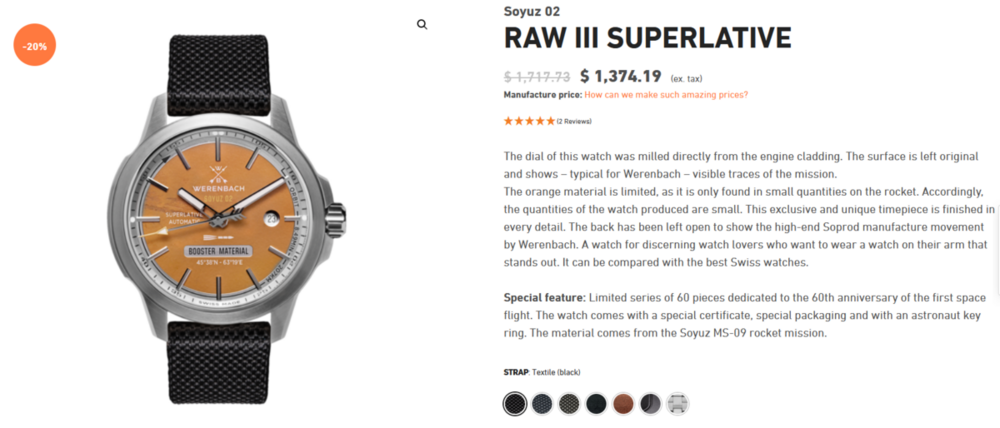Click the orange -20% discount badge

click(x=37, y=45)
